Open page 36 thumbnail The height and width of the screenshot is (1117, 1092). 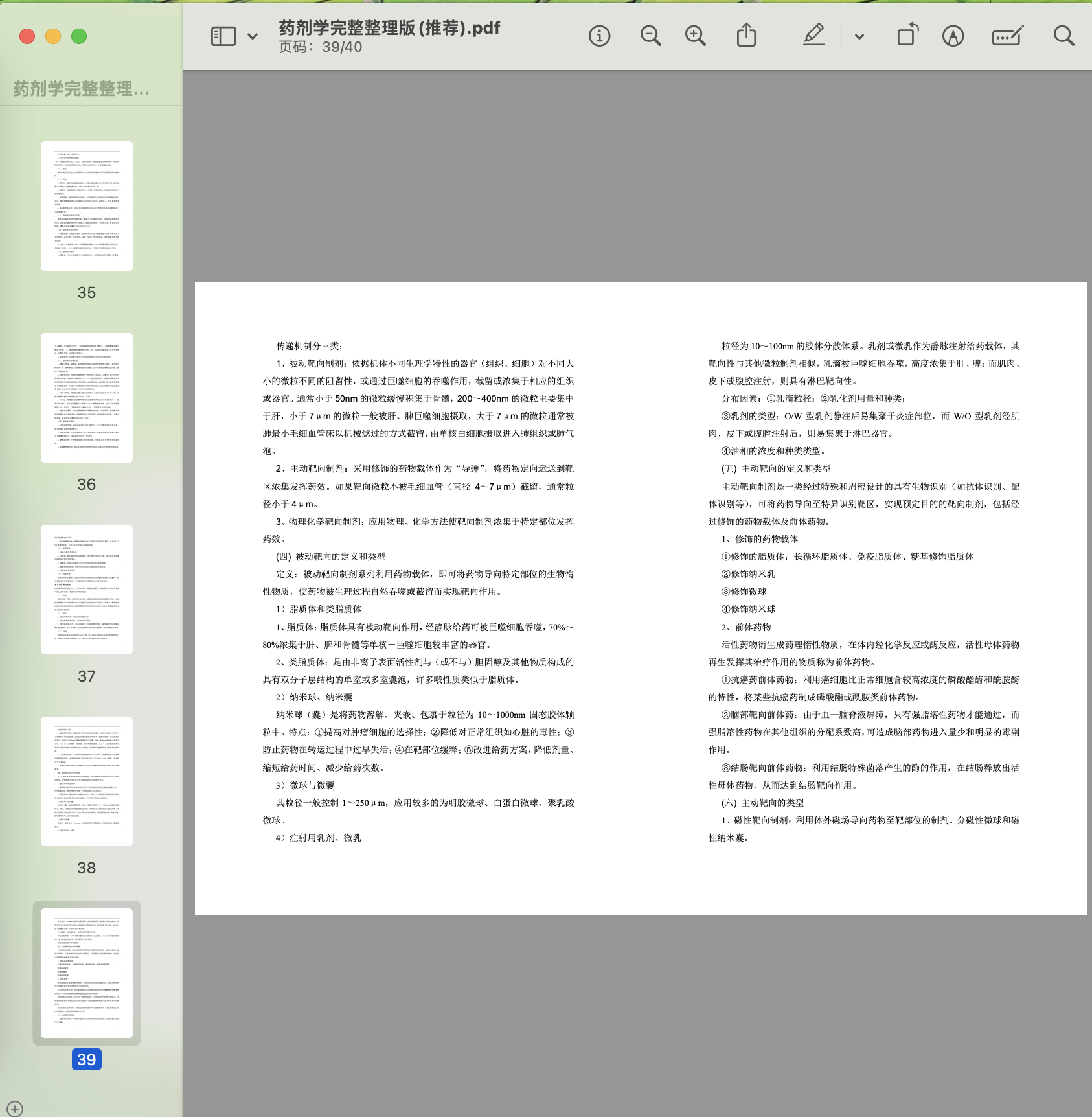87,398
